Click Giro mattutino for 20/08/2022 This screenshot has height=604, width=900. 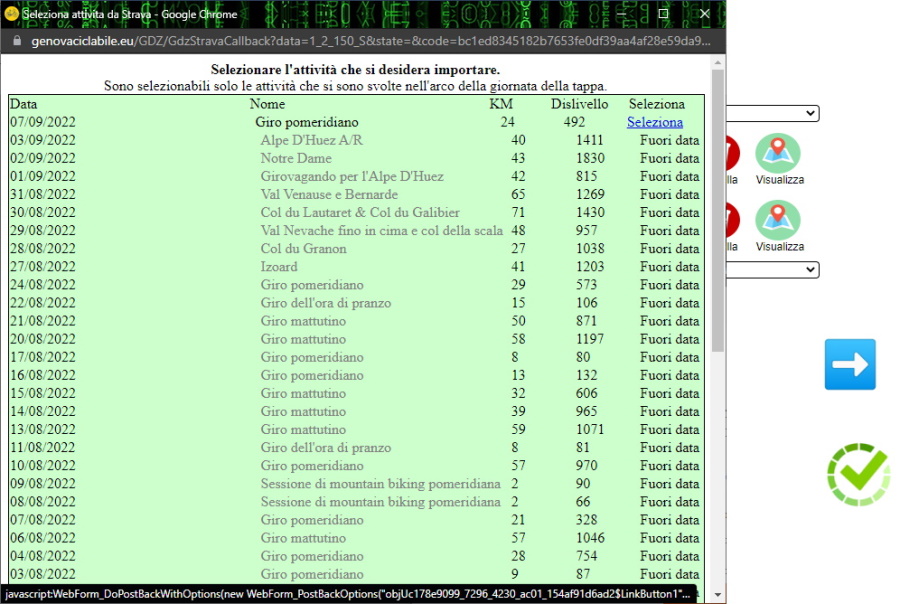point(303,339)
